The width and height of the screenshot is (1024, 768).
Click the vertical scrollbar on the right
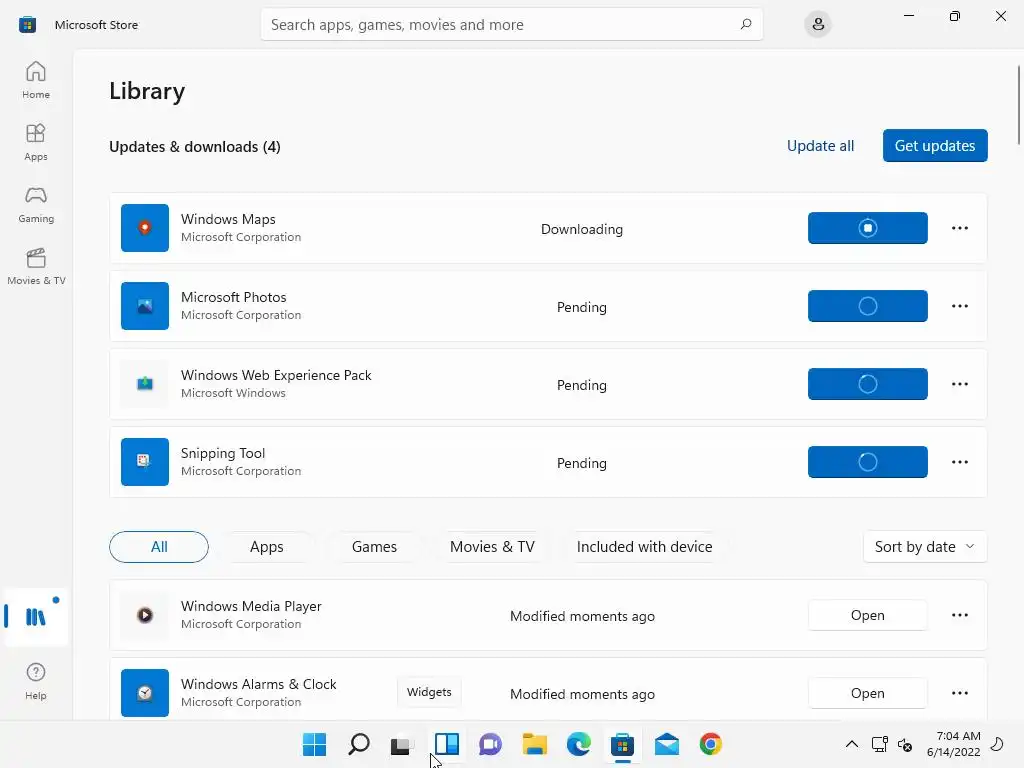click(x=1019, y=104)
